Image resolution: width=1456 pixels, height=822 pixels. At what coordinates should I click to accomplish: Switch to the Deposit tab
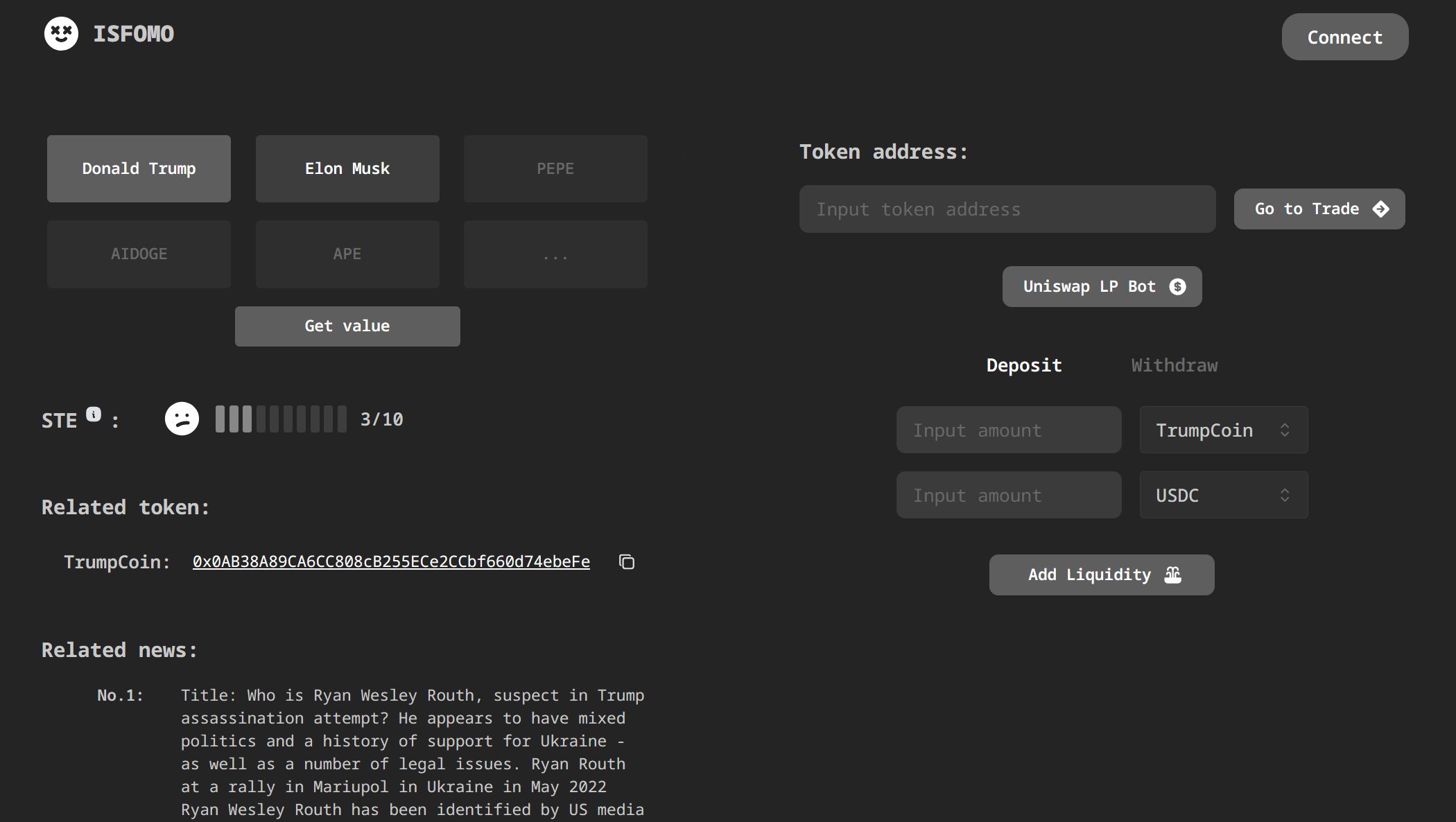click(1024, 365)
